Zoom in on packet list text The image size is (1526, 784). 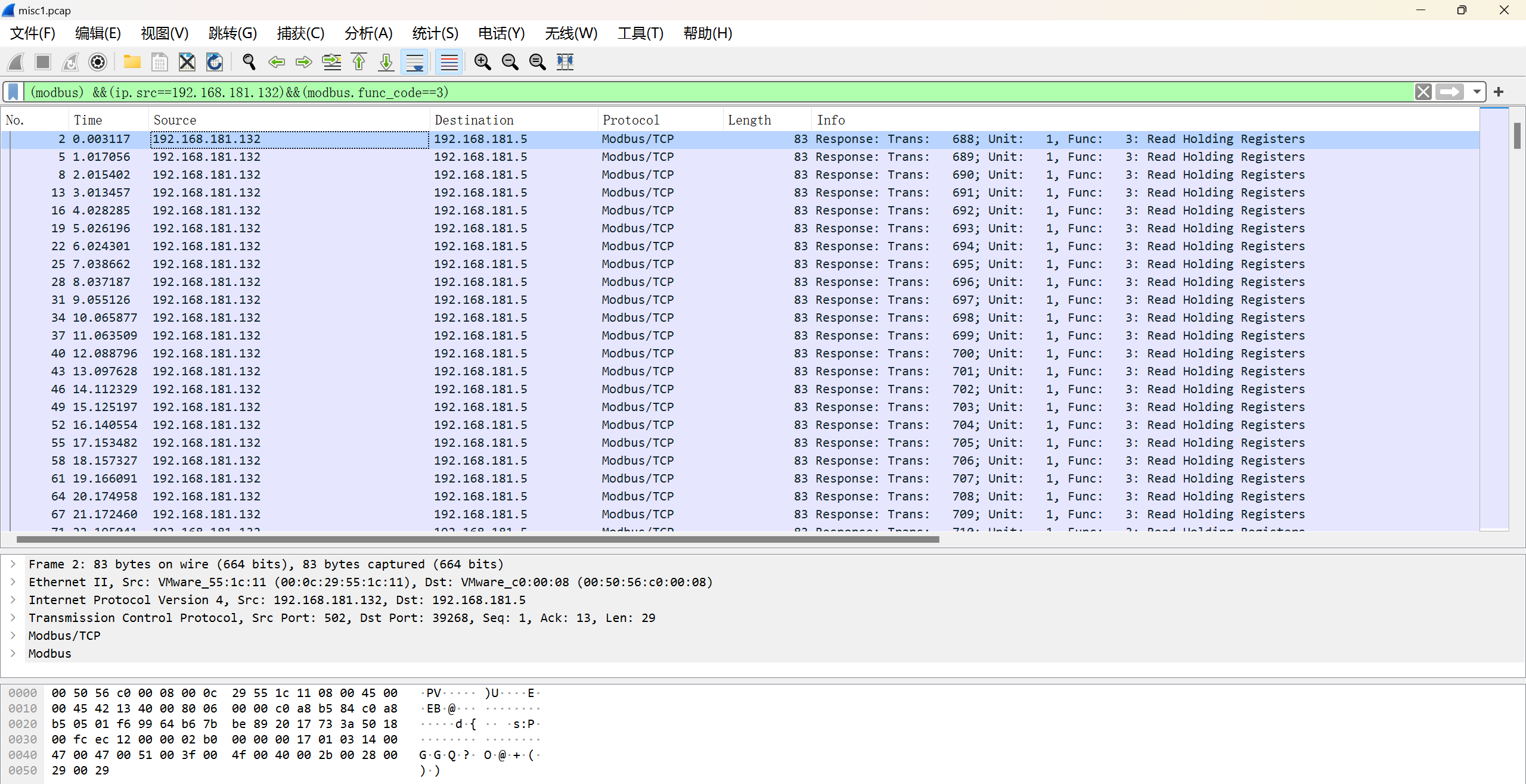[482, 62]
